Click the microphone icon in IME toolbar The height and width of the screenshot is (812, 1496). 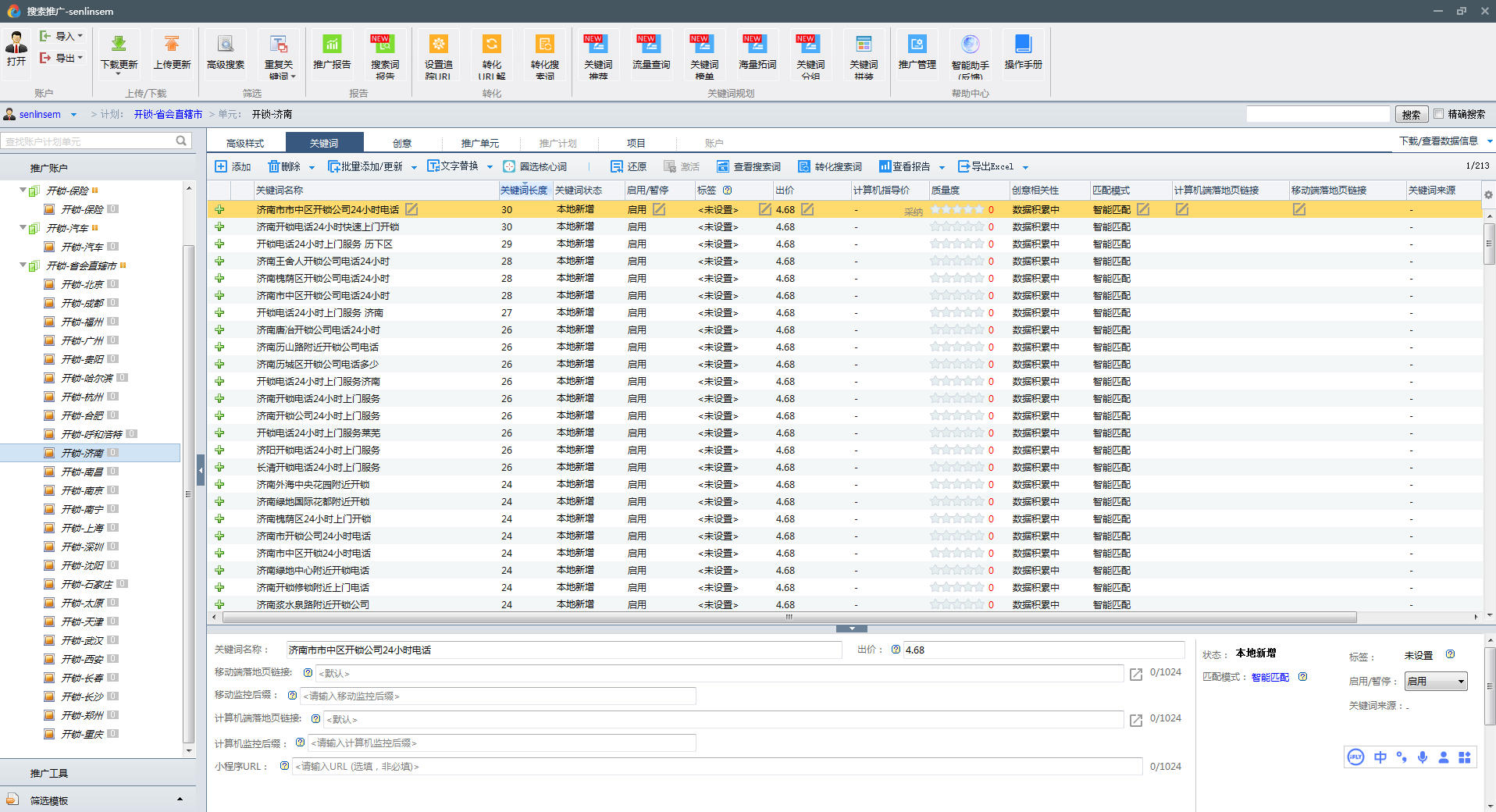[1423, 757]
